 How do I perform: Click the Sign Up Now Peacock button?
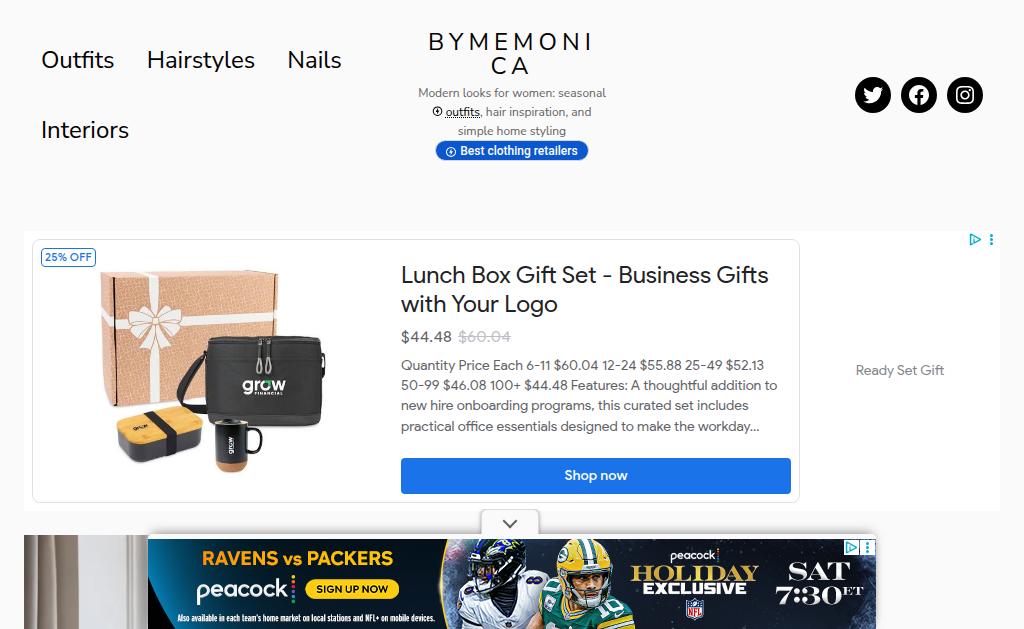point(352,589)
